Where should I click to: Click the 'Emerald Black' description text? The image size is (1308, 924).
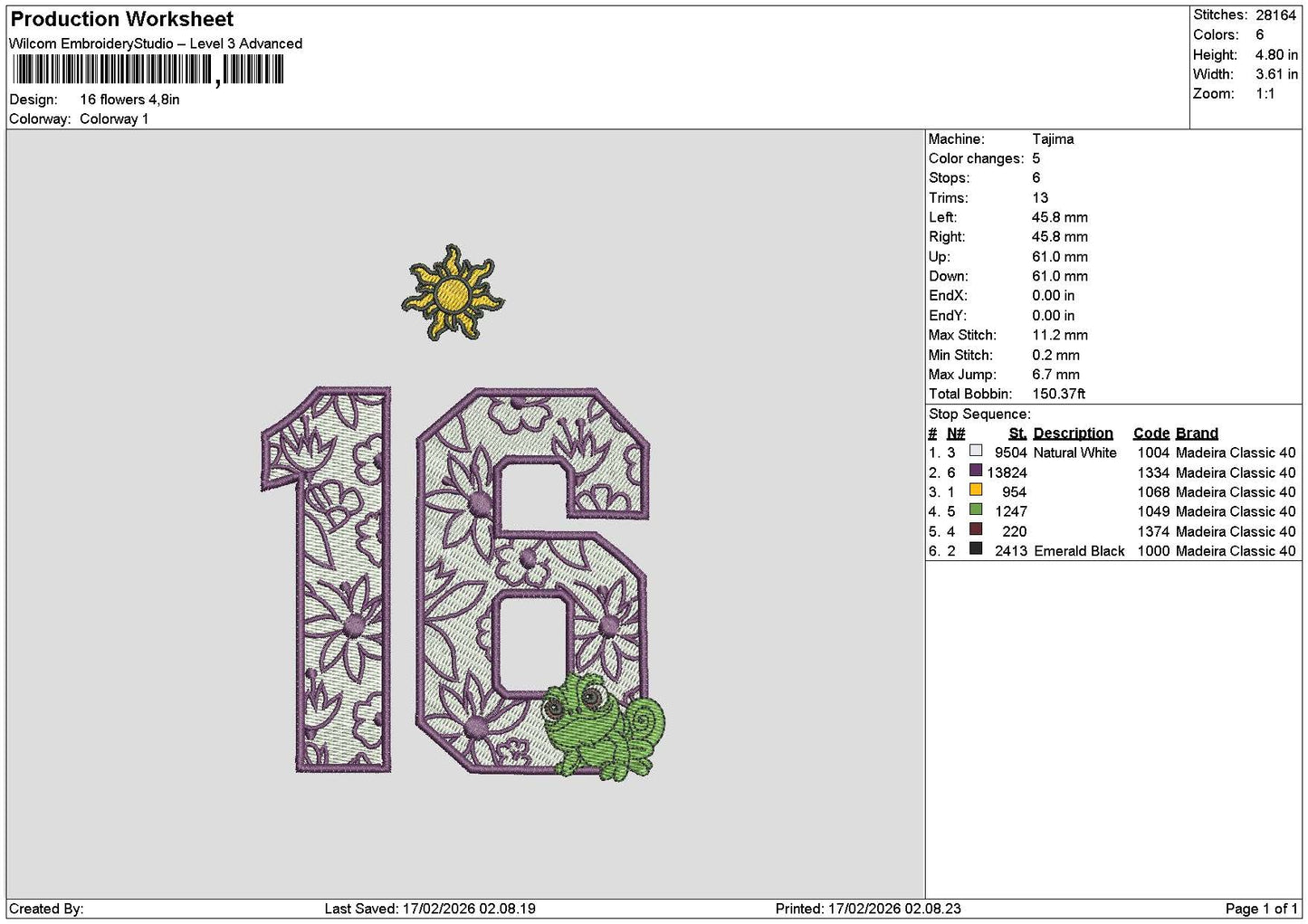(x=1079, y=550)
